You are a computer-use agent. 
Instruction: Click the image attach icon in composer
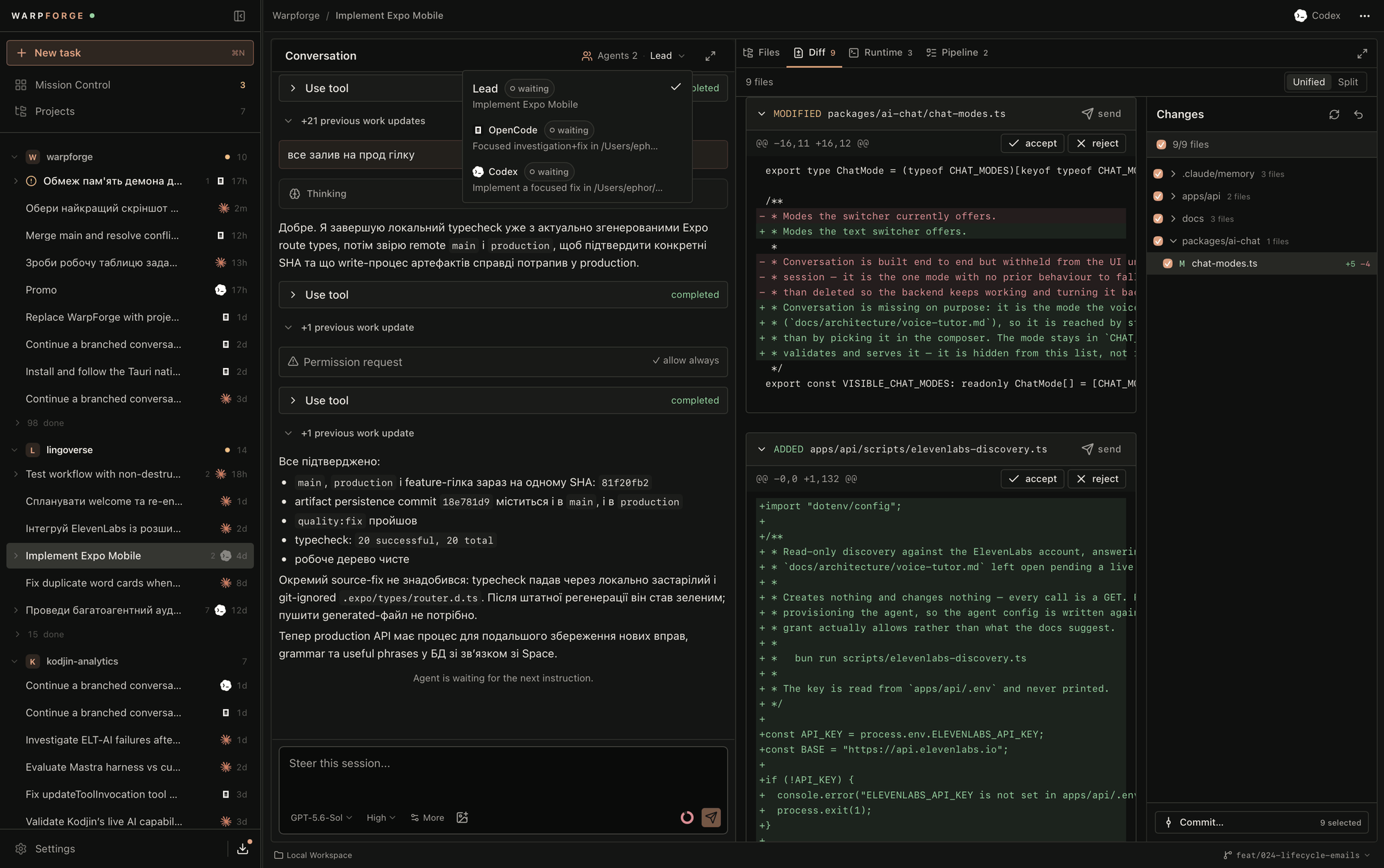pos(462,818)
